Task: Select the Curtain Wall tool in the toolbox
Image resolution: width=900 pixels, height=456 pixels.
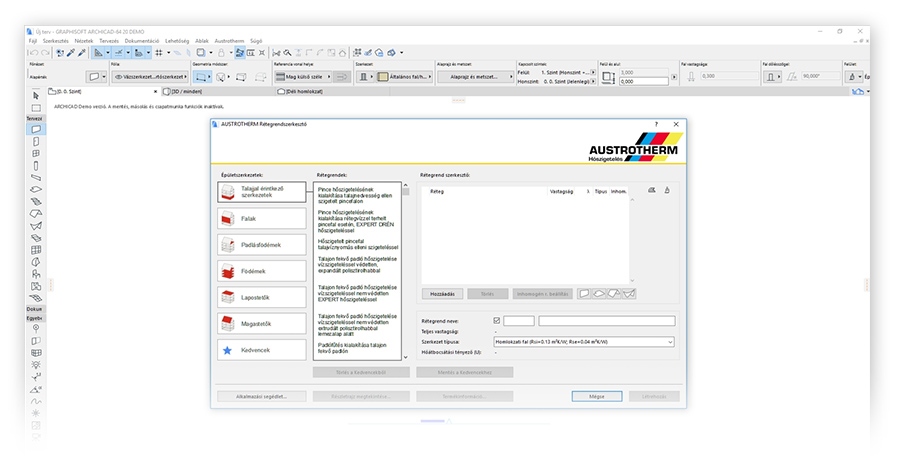Action: (36, 250)
